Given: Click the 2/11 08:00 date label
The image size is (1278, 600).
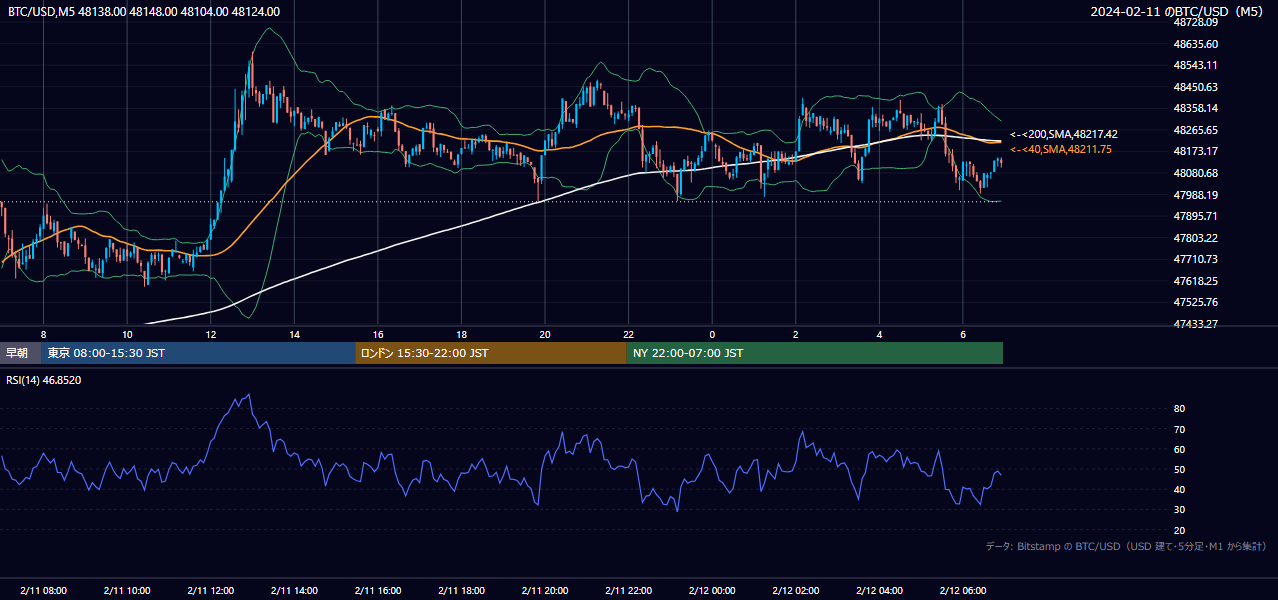Looking at the screenshot, I should (43, 591).
